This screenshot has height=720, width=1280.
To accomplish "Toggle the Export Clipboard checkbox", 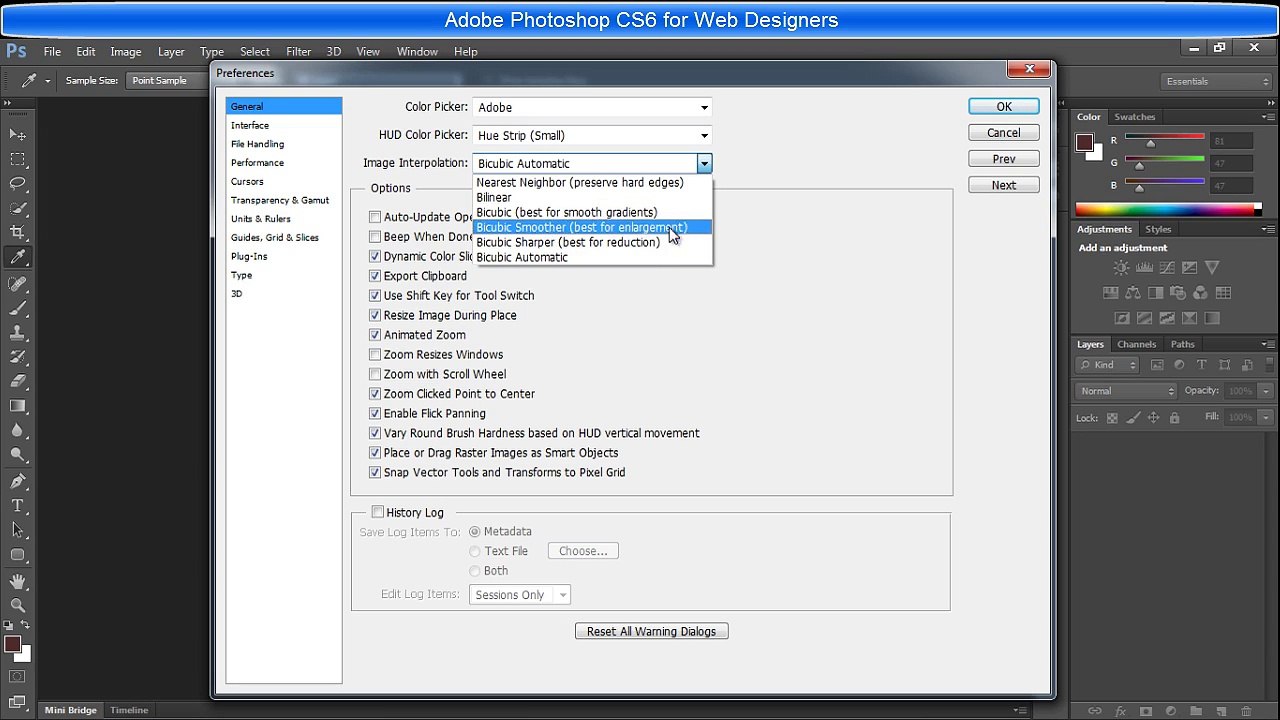I will point(375,276).
